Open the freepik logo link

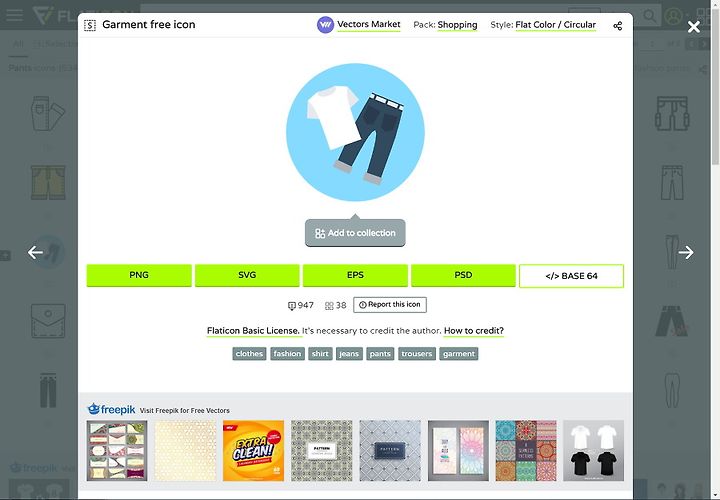pyautogui.click(x=111, y=409)
